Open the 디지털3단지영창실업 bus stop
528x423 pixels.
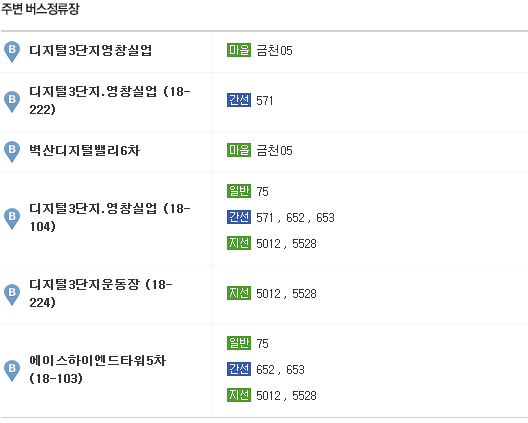coord(91,51)
